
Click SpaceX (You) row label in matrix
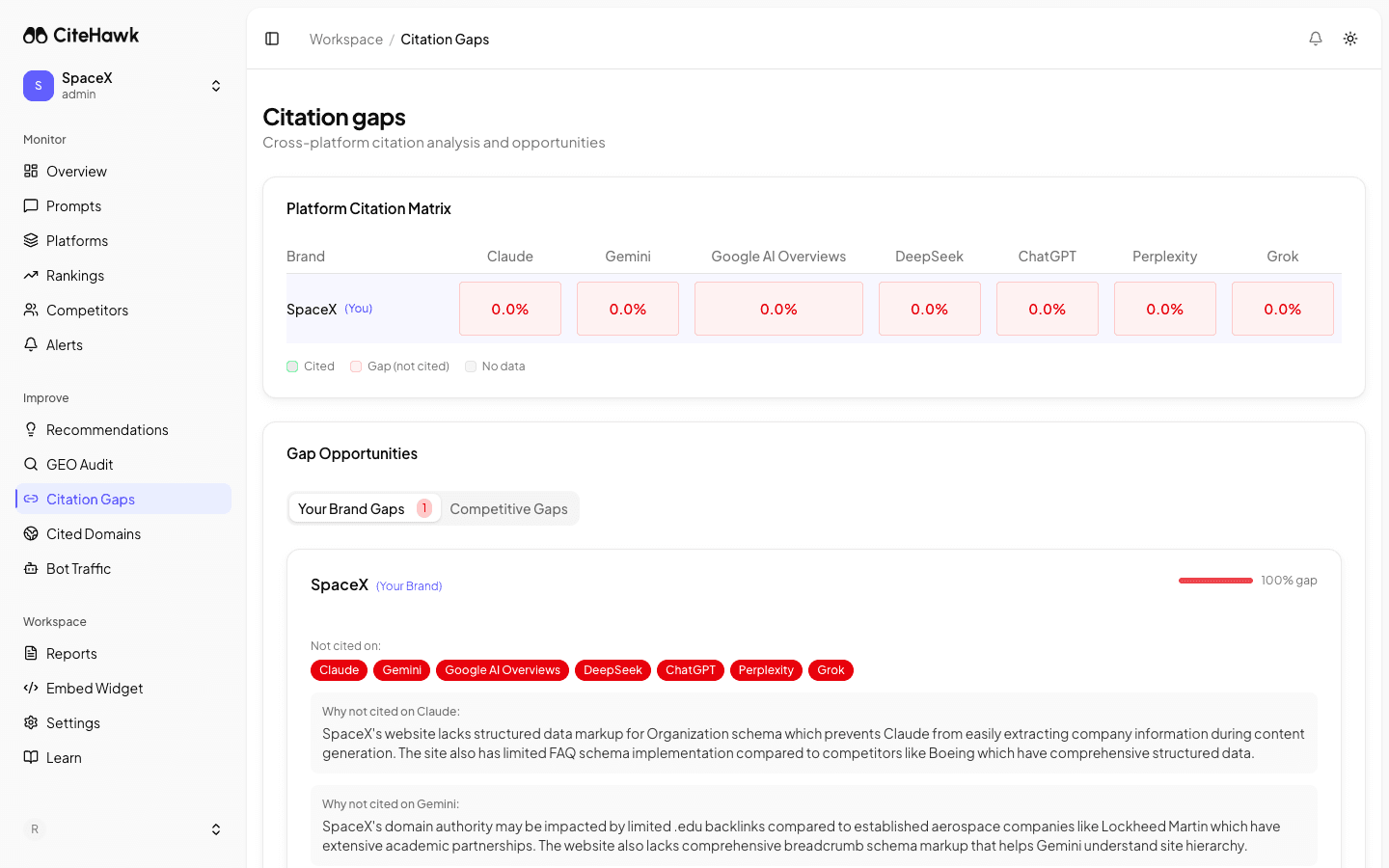330,309
